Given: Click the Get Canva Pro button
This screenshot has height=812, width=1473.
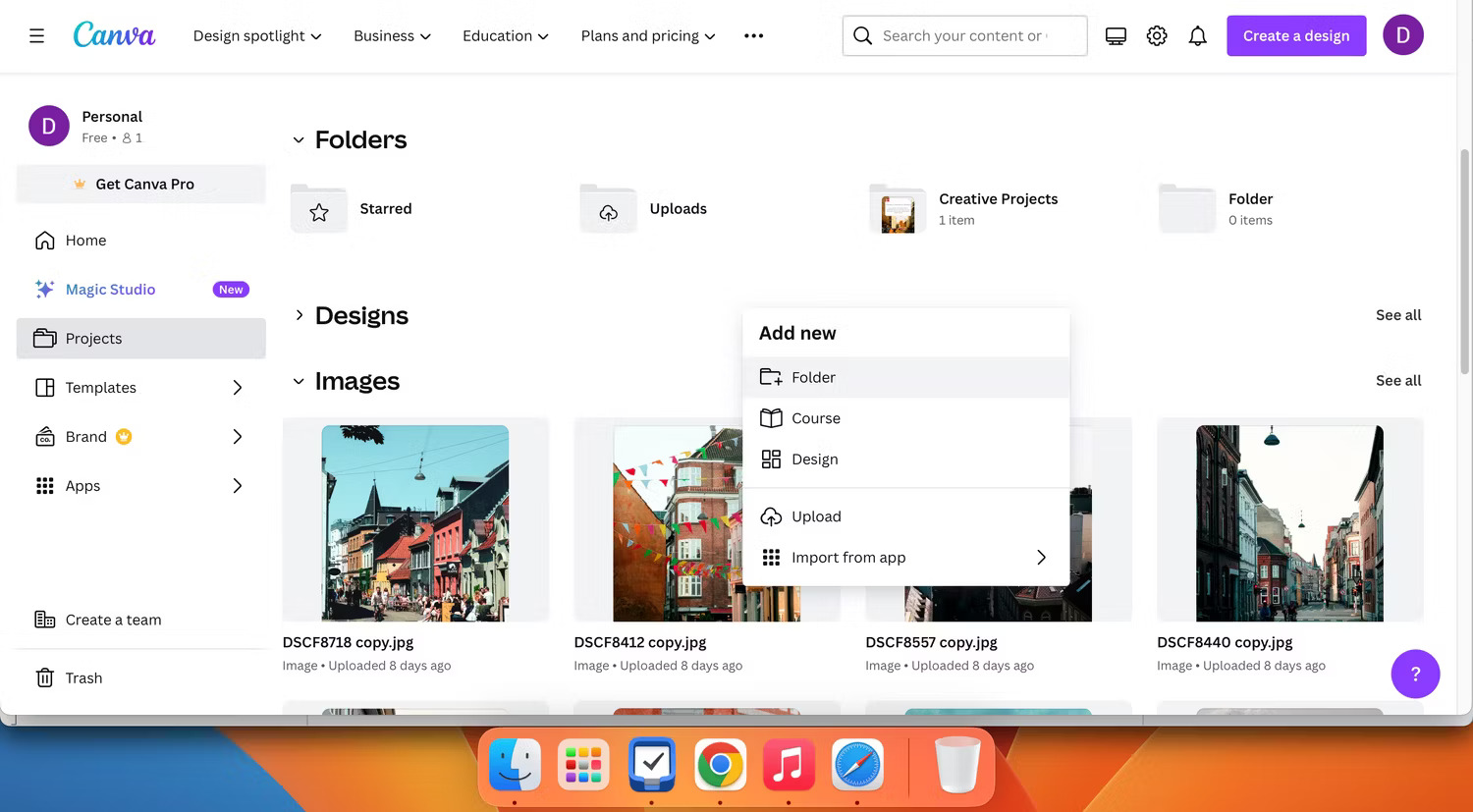Looking at the screenshot, I should [x=140, y=184].
